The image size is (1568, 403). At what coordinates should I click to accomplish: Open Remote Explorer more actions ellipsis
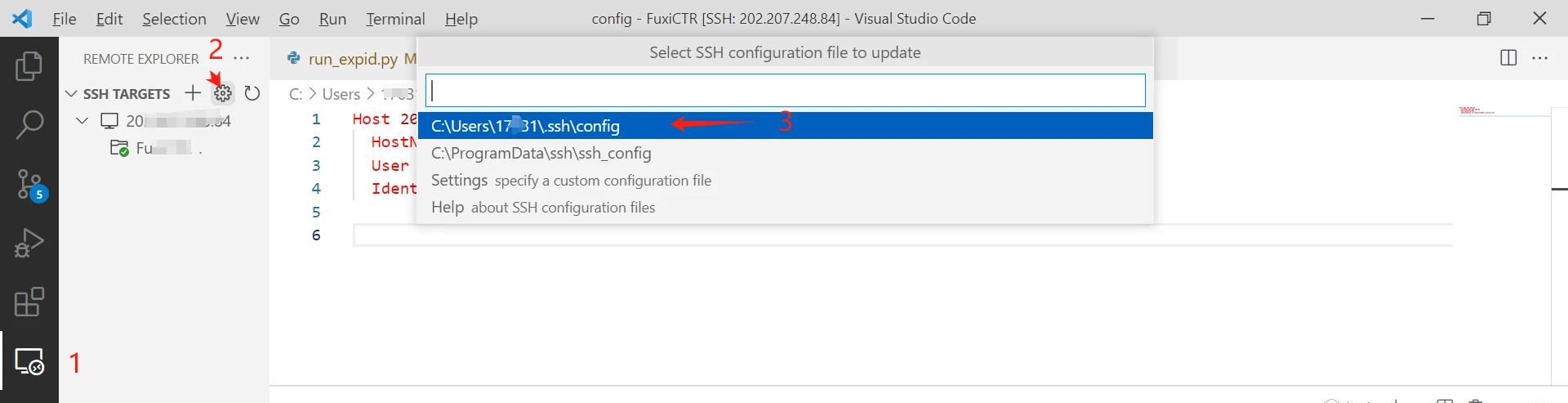coord(242,58)
